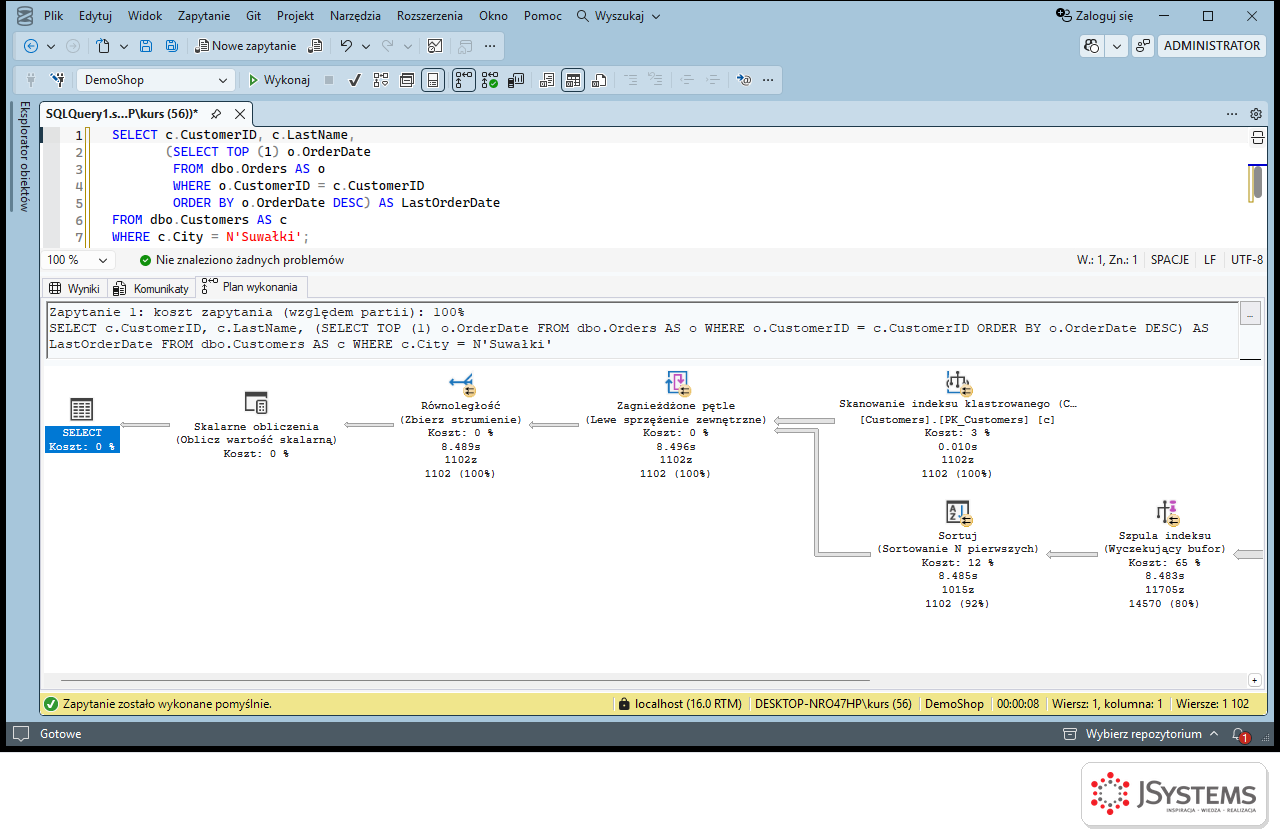This screenshot has height=835, width=1280.
Task: Switch to the Wyniki tab
Action: point(75,288)
